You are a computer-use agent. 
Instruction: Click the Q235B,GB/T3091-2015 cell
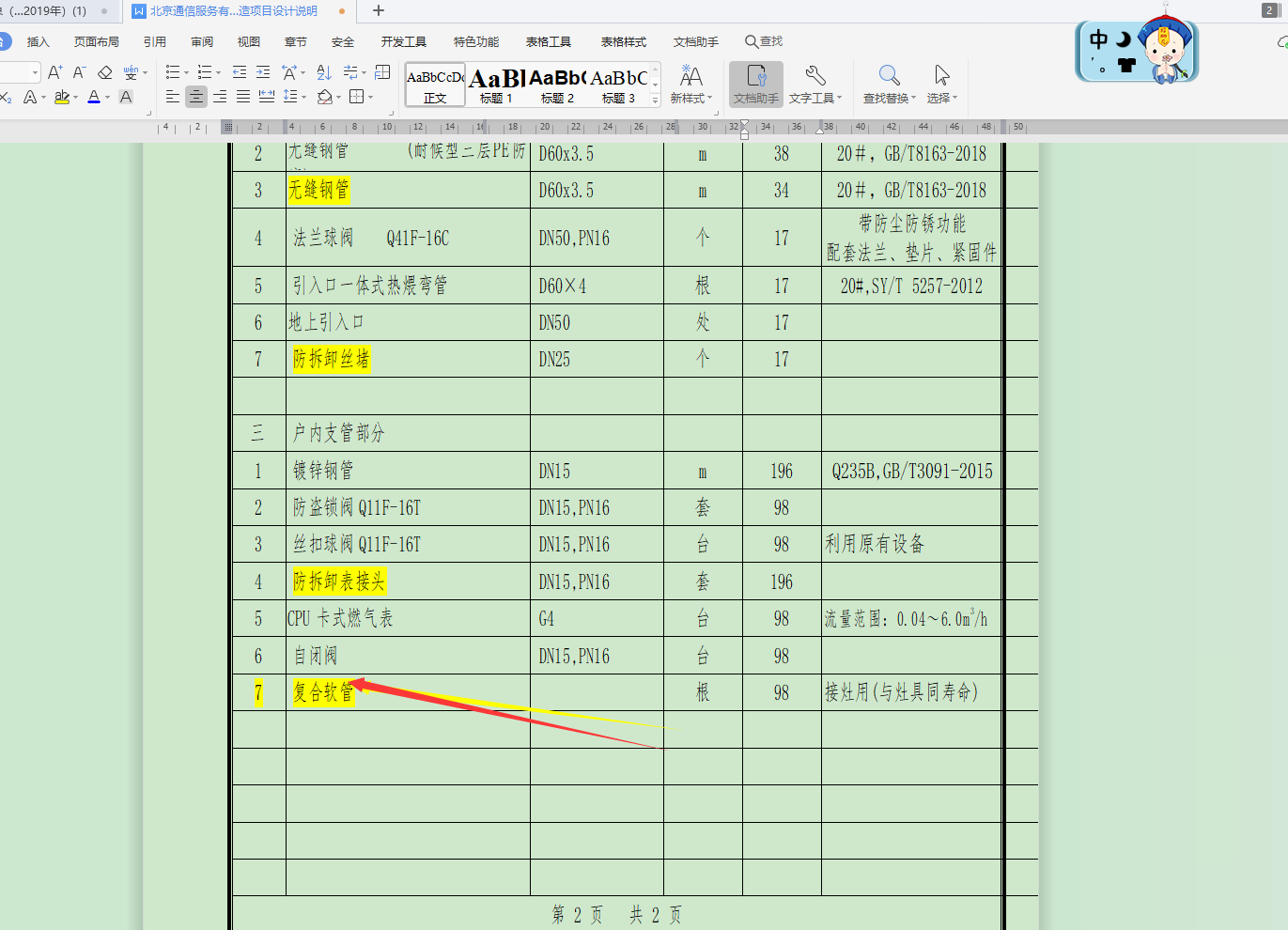912,471
